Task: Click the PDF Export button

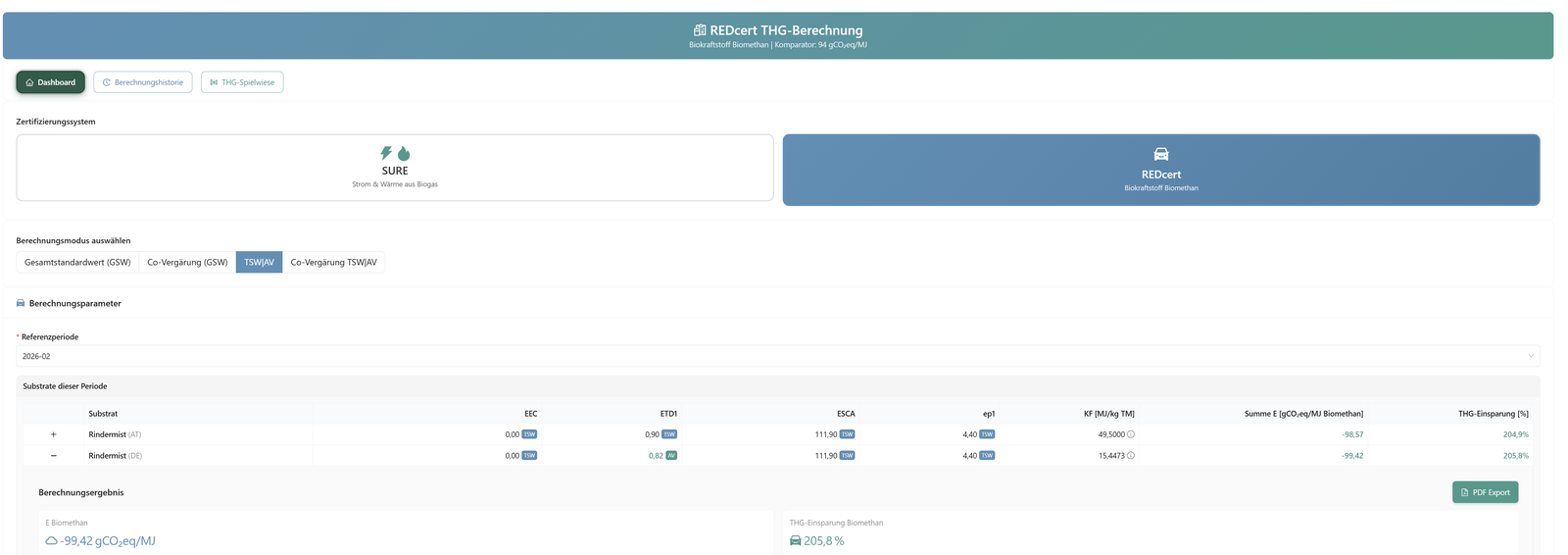Action: 1485,492
